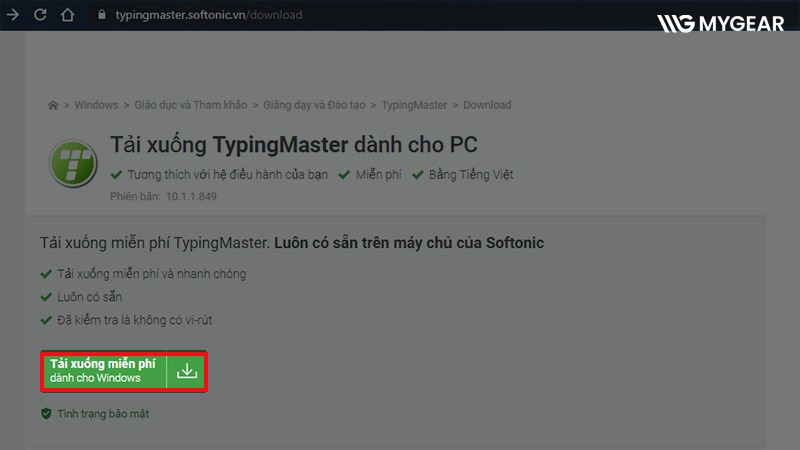Viewport: 800px width, 450px height.
Task: Click the browser forward arrow icon
Action: point(13,15)
